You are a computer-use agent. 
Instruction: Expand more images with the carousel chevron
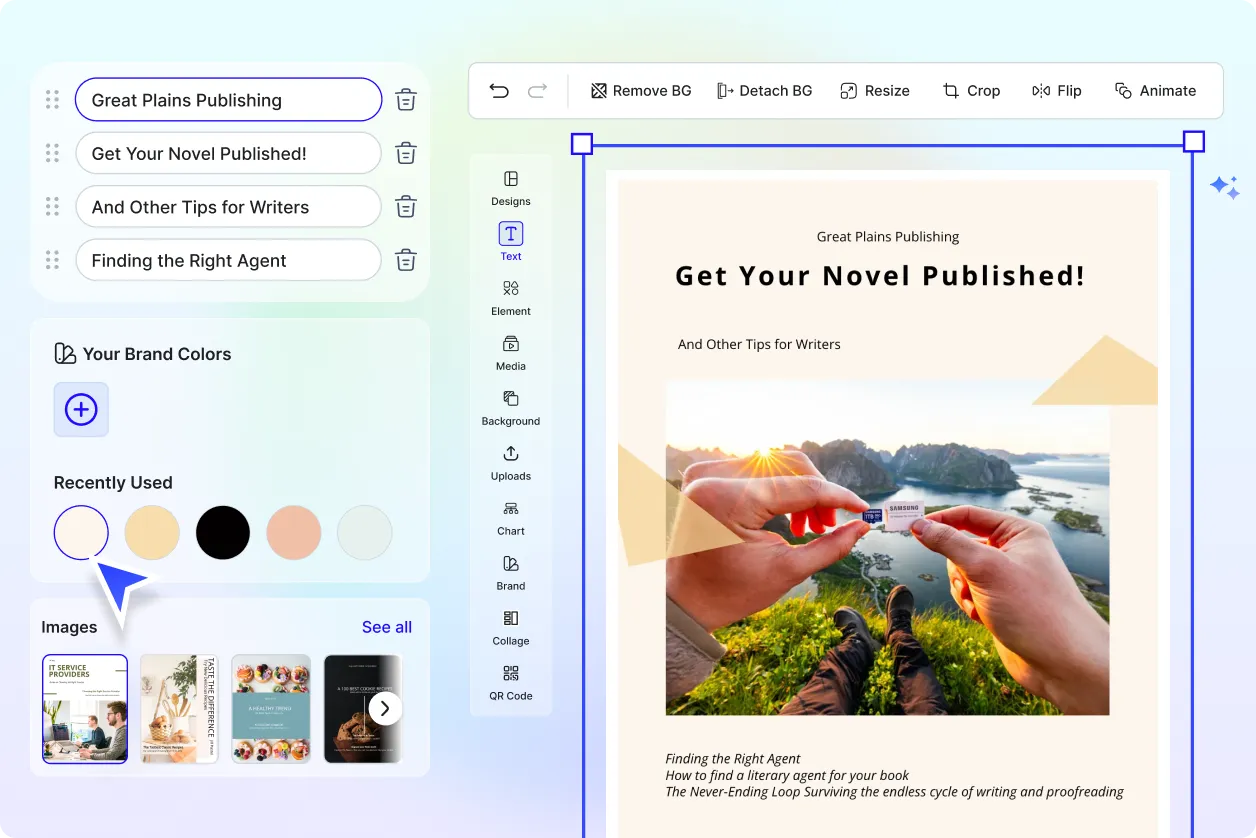pyautogui.click(x=384, y=708)
